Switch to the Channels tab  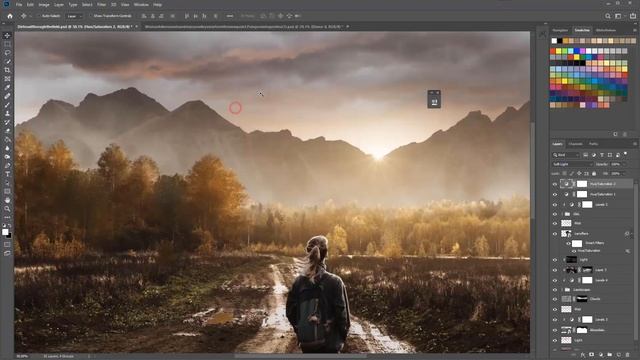(x=576, y=144)
